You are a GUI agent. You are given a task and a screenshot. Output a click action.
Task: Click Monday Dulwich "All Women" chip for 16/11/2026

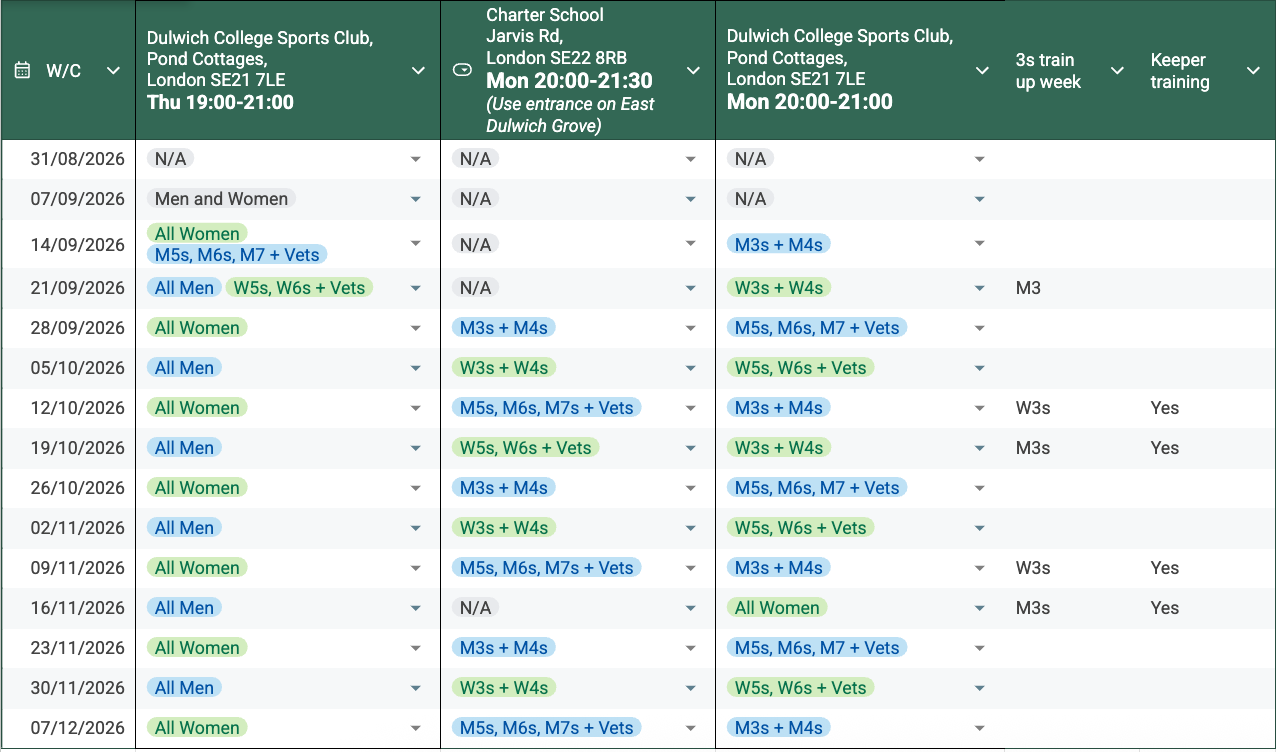pyautogui.click(x=777, y=608)
